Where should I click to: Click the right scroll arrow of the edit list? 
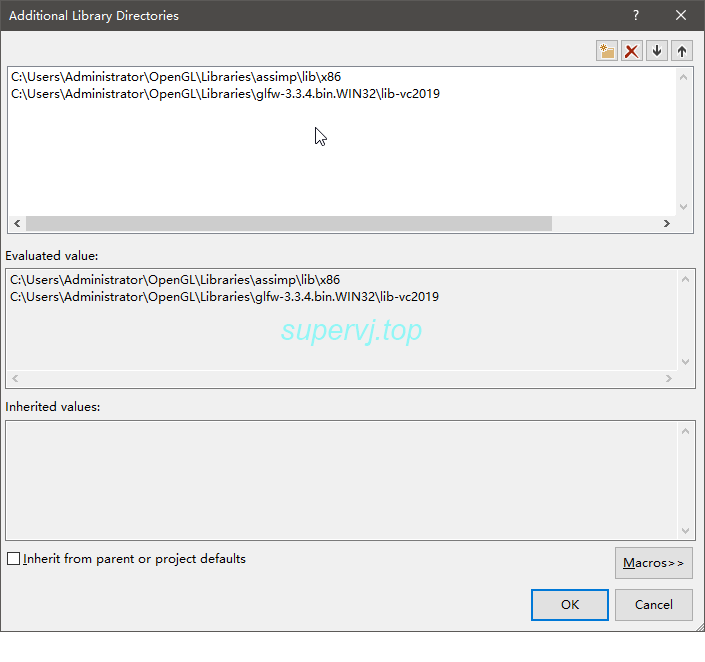tap(667, 224)
